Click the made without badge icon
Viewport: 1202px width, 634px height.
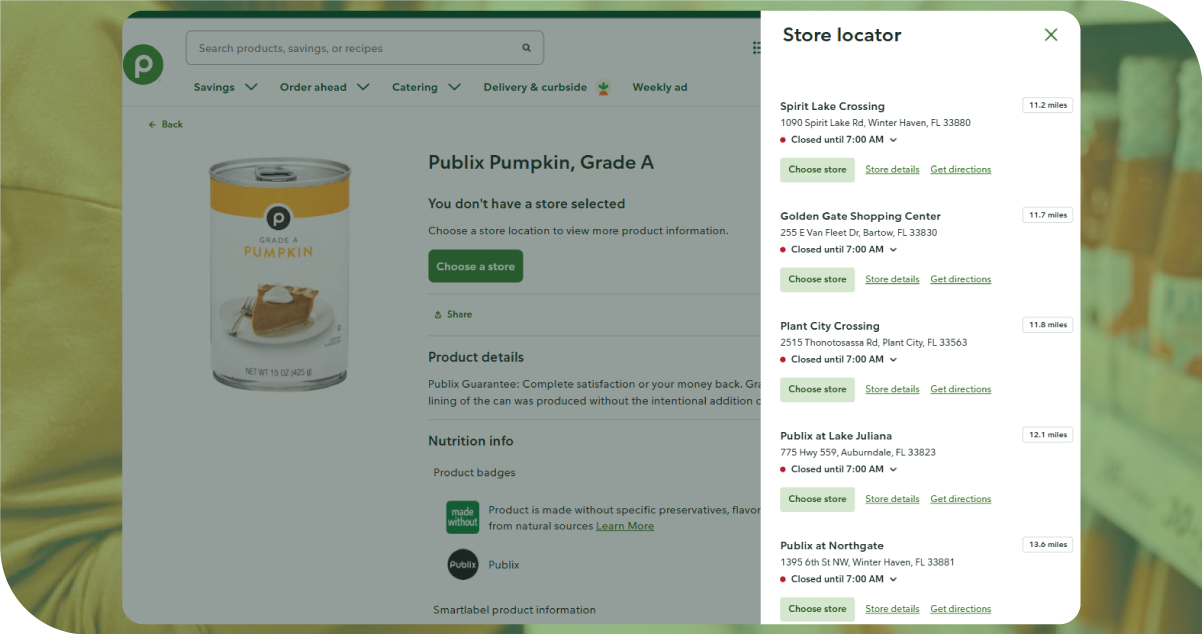[462, 517]
